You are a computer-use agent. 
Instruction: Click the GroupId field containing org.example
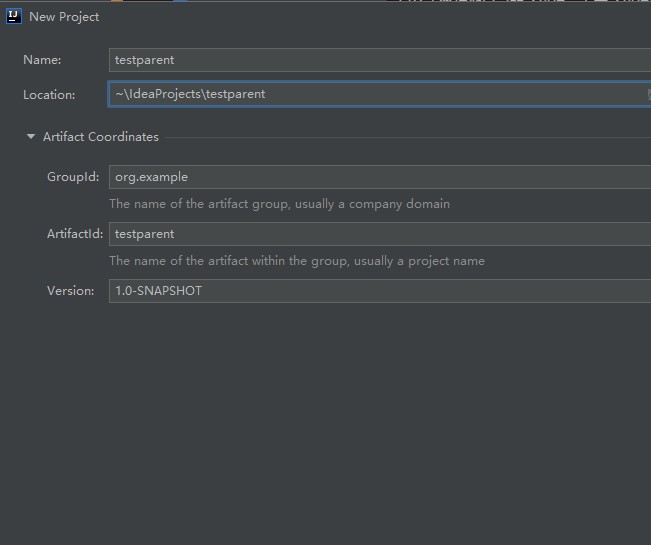[x=380, y=177]
